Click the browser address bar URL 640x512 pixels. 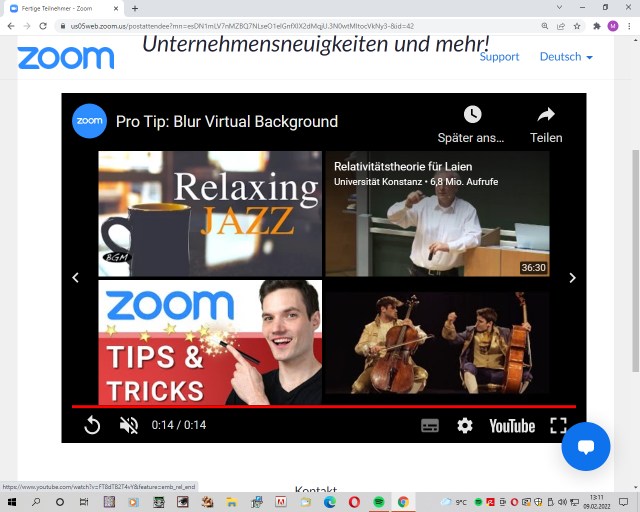pyautogui.click(x=242, y=26)
